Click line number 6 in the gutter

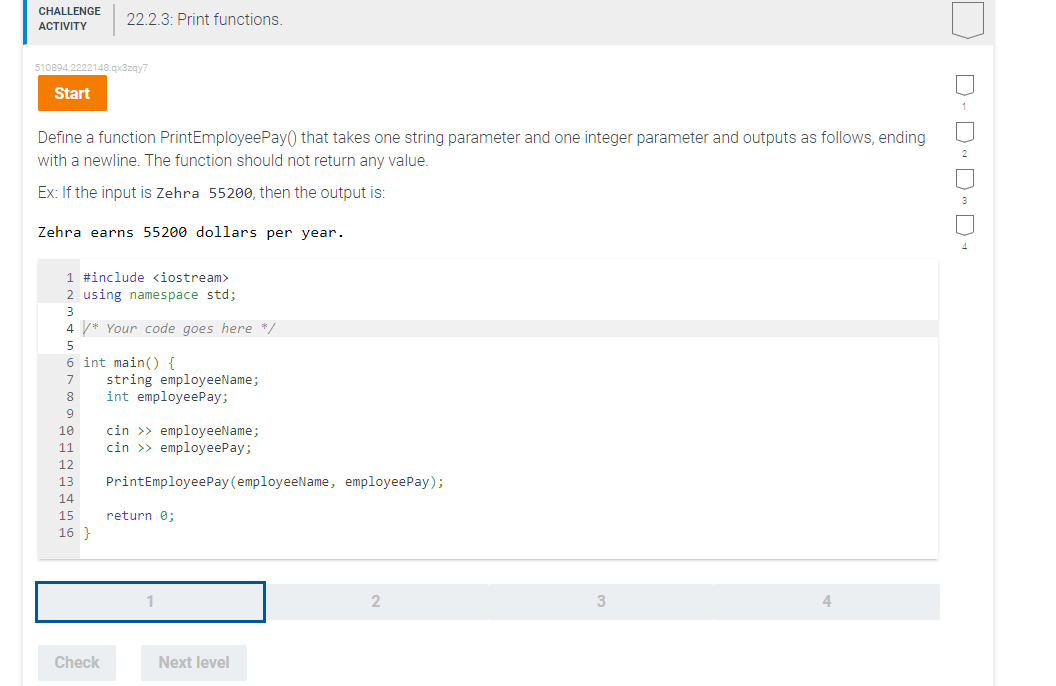(70, 362)
